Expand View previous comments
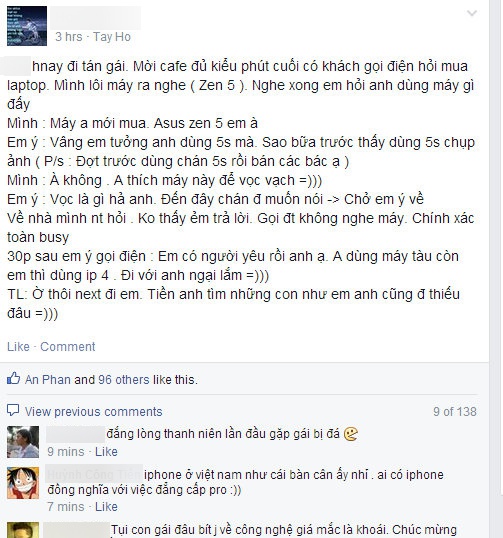Screen dimensions: 503x538 [93, 411]
